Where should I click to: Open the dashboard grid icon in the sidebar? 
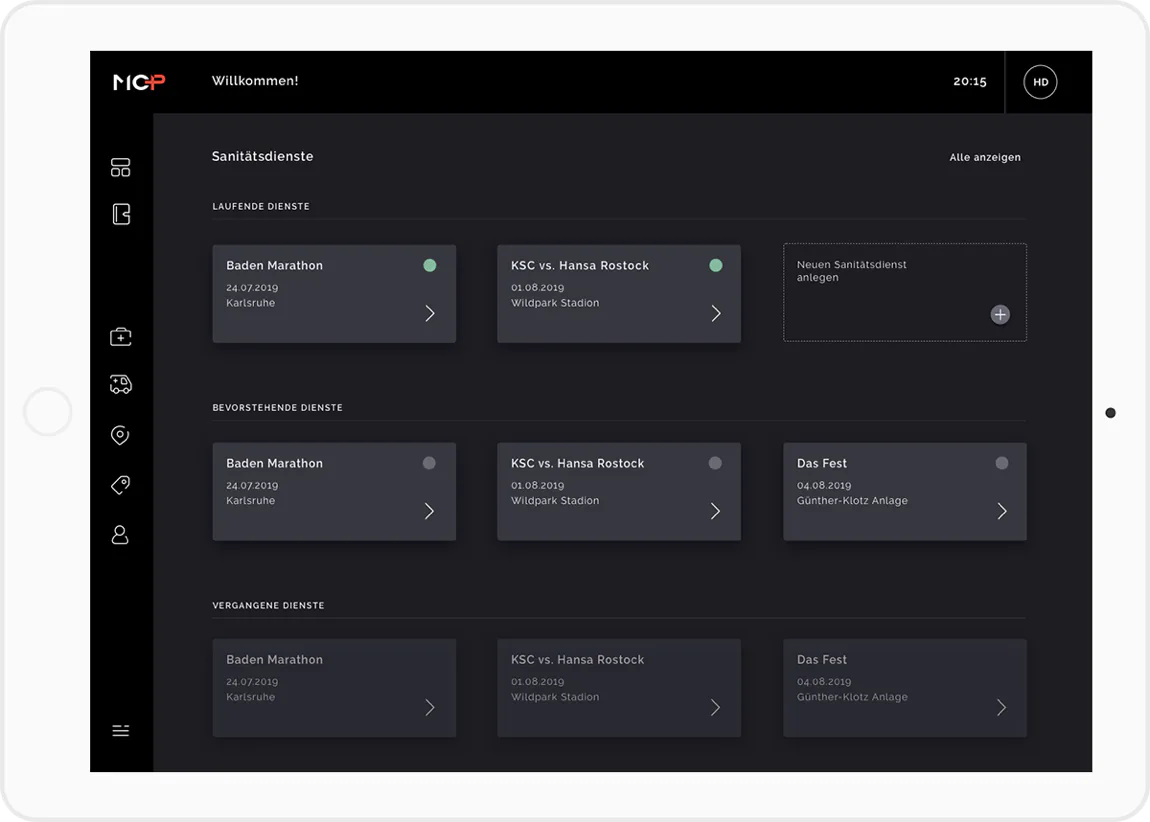[x=120, y=168]
